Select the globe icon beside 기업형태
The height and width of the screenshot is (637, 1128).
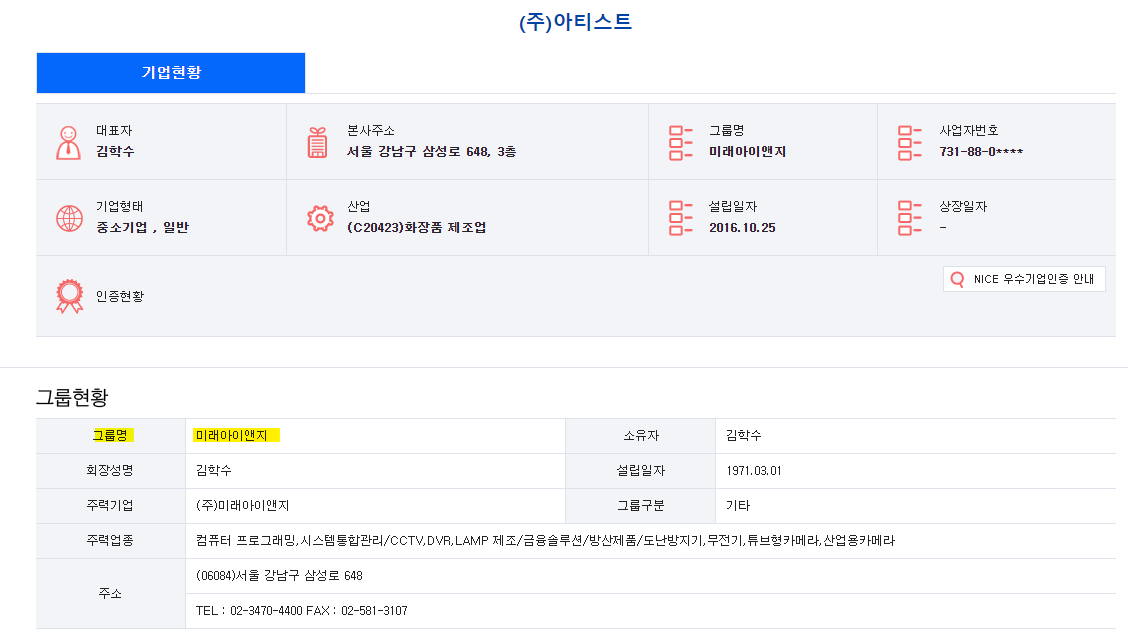click(67, 217)
